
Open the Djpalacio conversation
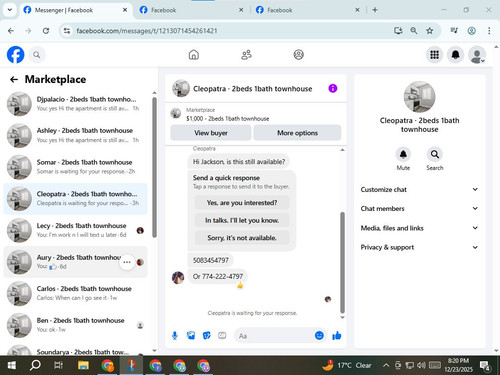coord(75,104)
